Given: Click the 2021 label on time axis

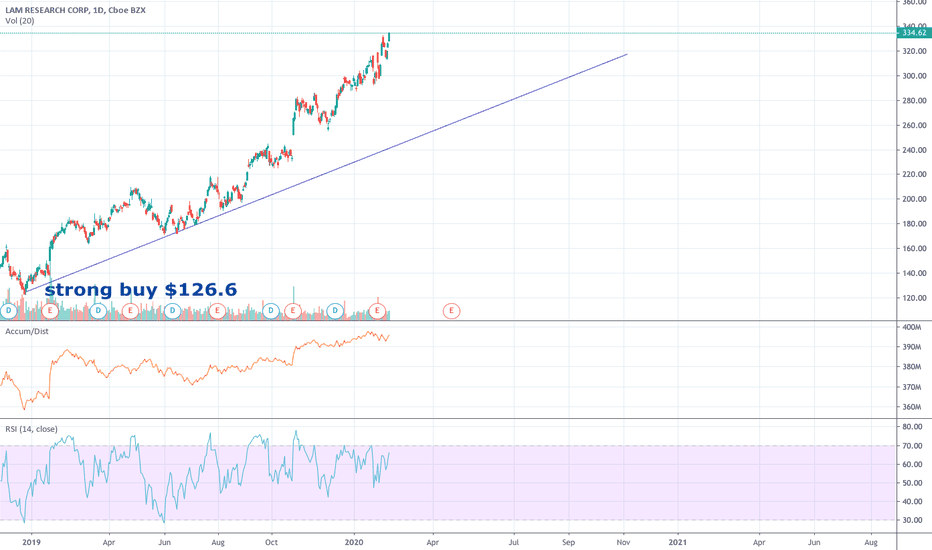Looking at the screenshot, I should 678,542.
